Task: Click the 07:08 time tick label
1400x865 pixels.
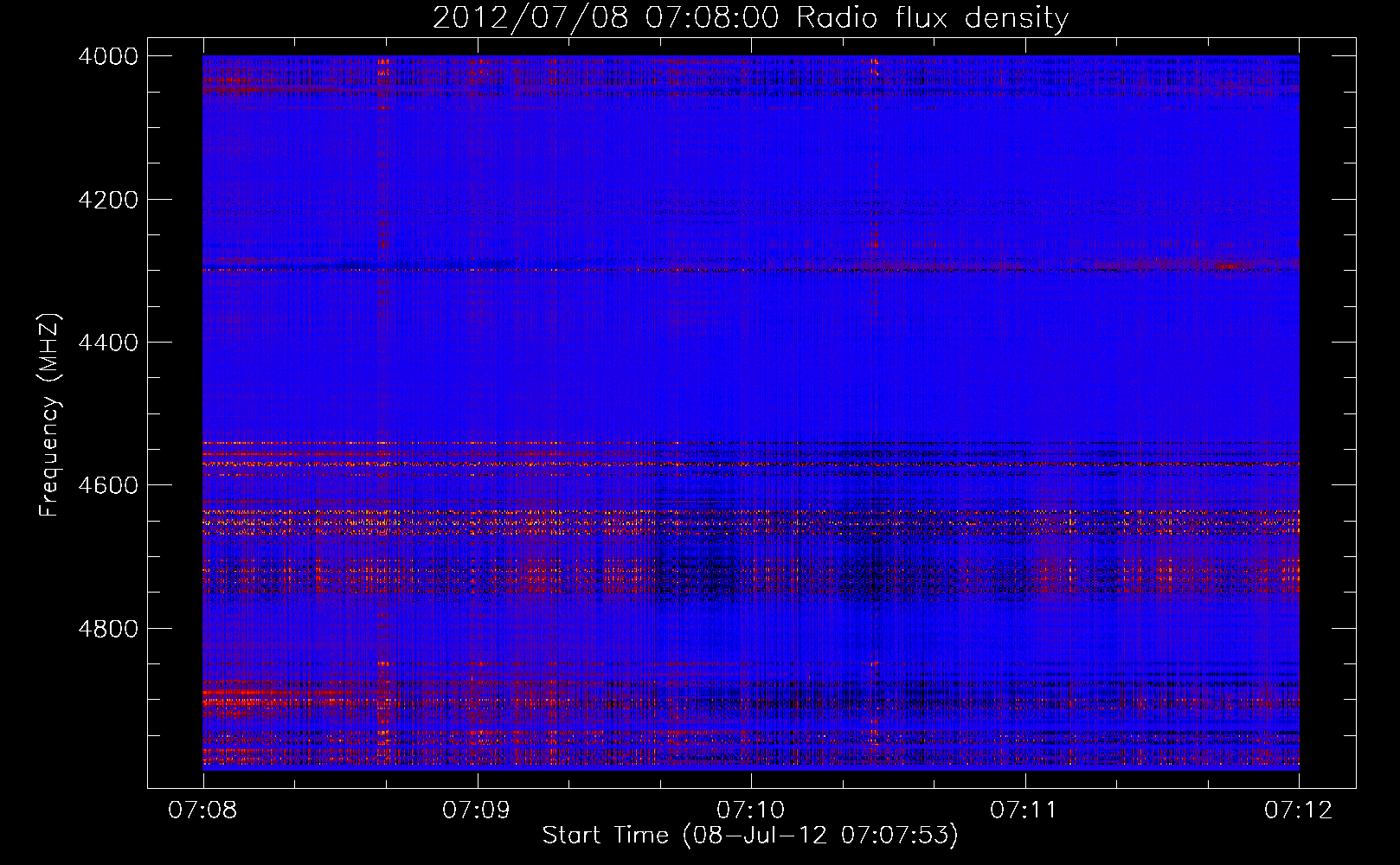Action: click(202, 810)
